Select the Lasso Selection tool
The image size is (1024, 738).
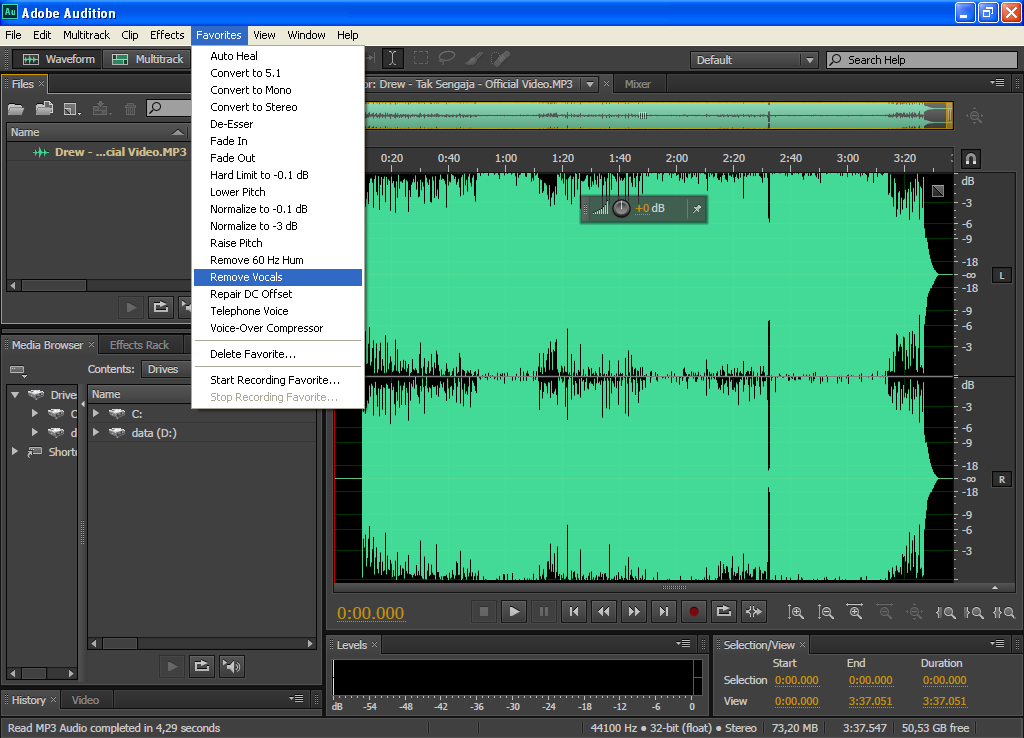click(x=447, y=59)
